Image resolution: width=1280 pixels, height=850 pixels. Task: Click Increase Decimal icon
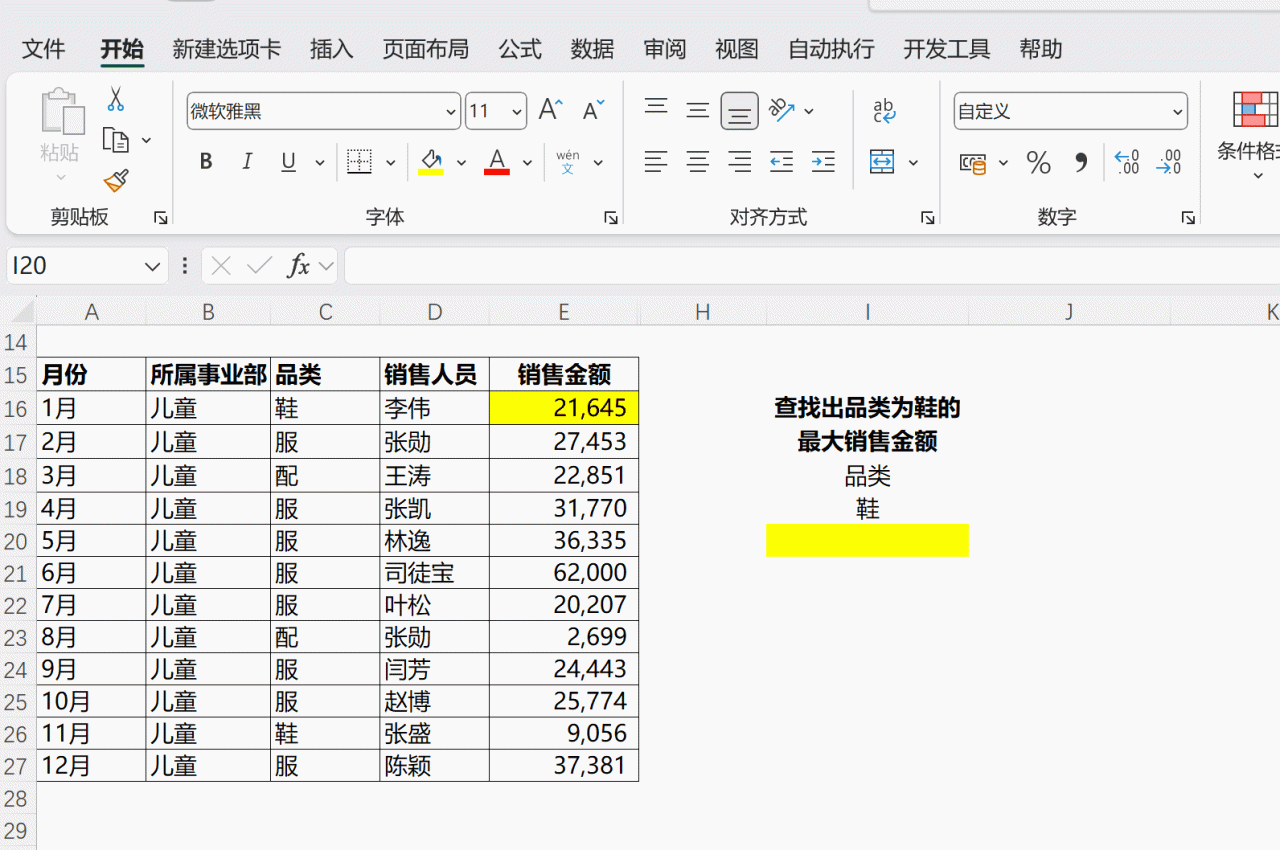coord(1126,162)
